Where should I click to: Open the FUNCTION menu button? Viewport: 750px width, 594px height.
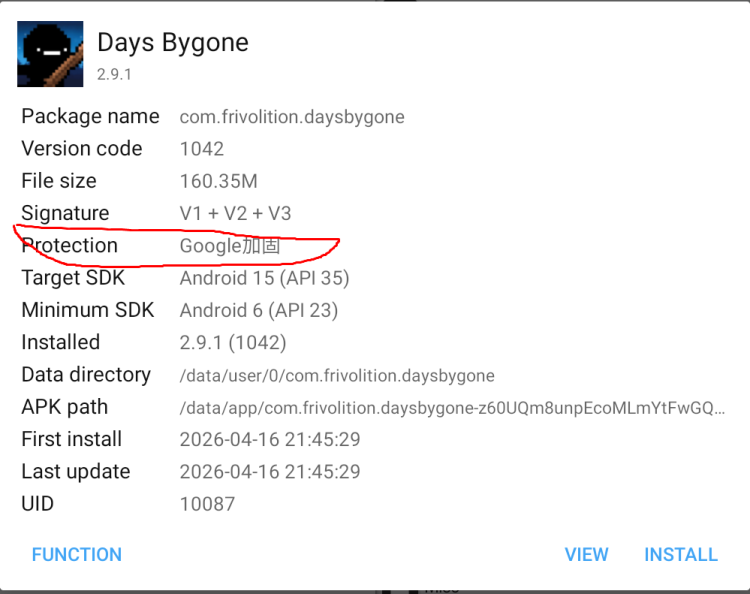[77, 555]
